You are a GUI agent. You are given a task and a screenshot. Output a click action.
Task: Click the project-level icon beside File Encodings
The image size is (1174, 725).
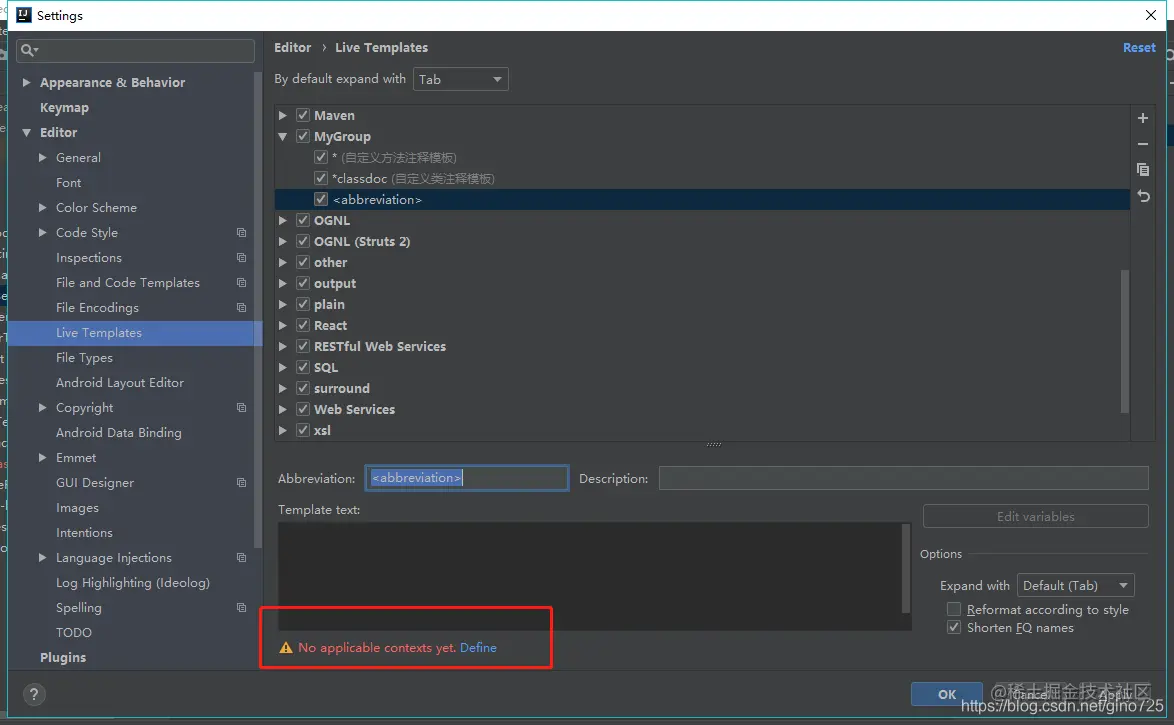pos(241,308)
